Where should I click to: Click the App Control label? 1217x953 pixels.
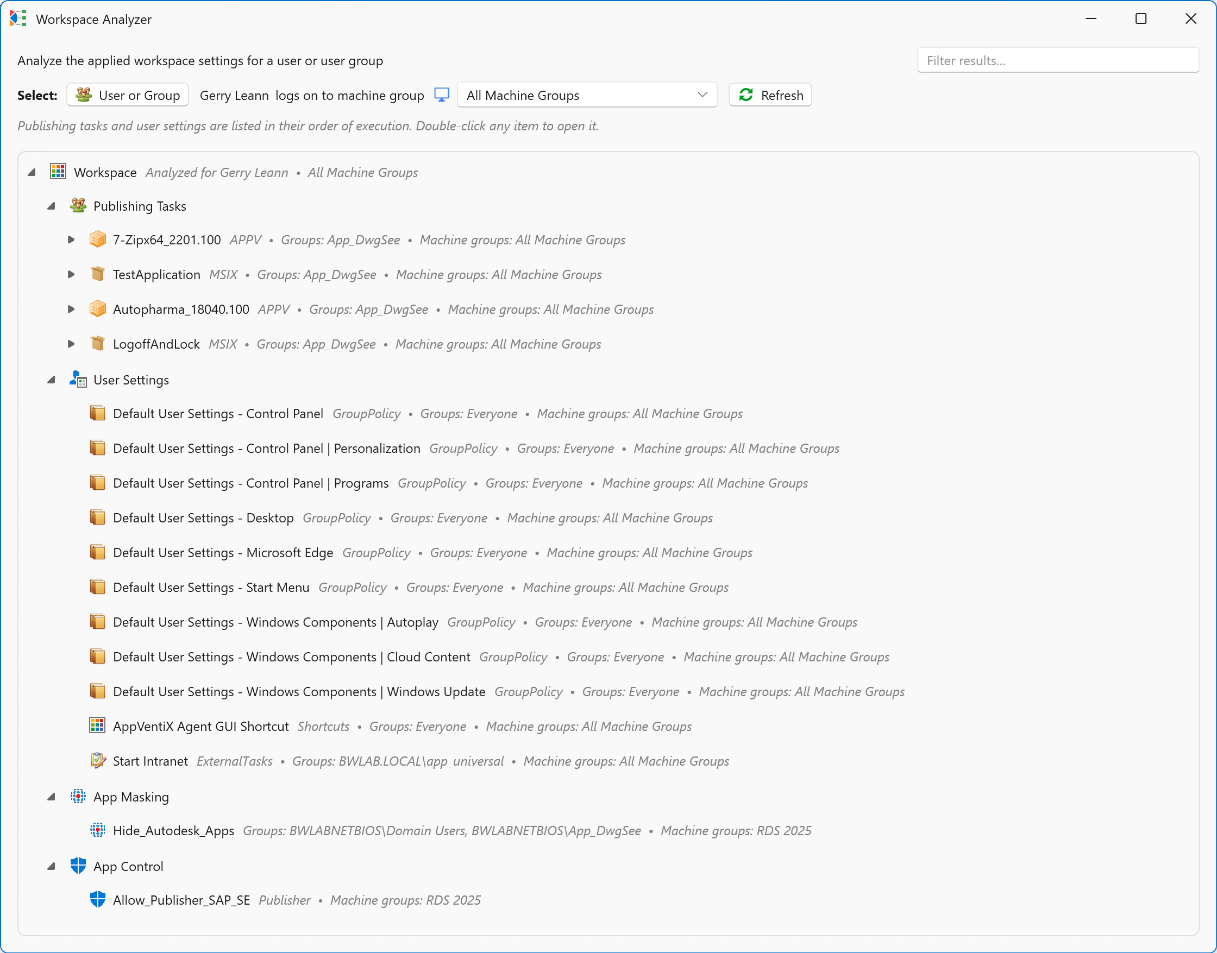point(128,866)
